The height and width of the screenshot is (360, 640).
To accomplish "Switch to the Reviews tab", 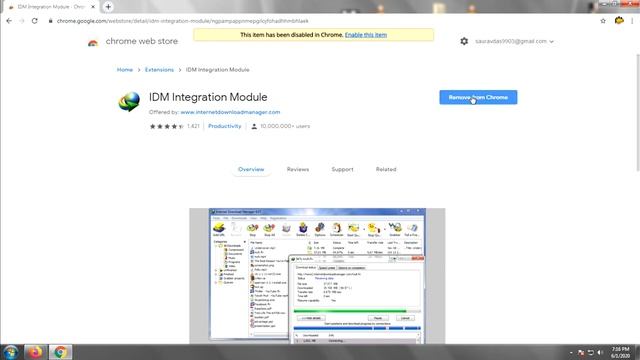I will pyautogui.click(x=298, y=169).
